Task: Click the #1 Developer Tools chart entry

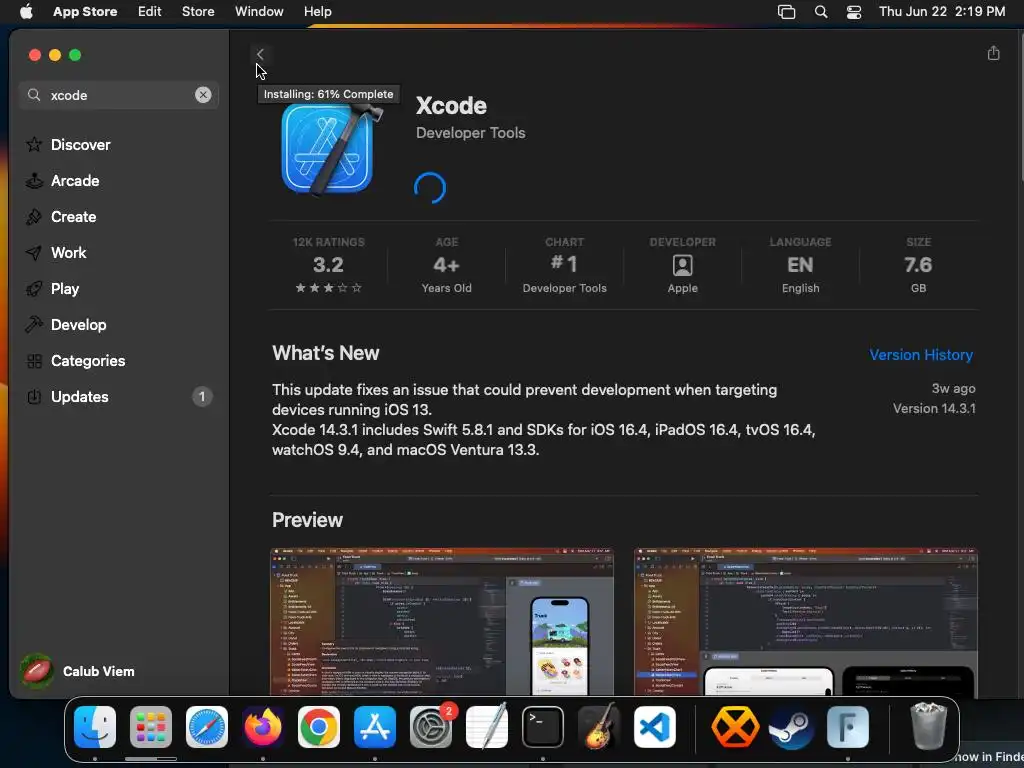Action: tap(564, 264)
